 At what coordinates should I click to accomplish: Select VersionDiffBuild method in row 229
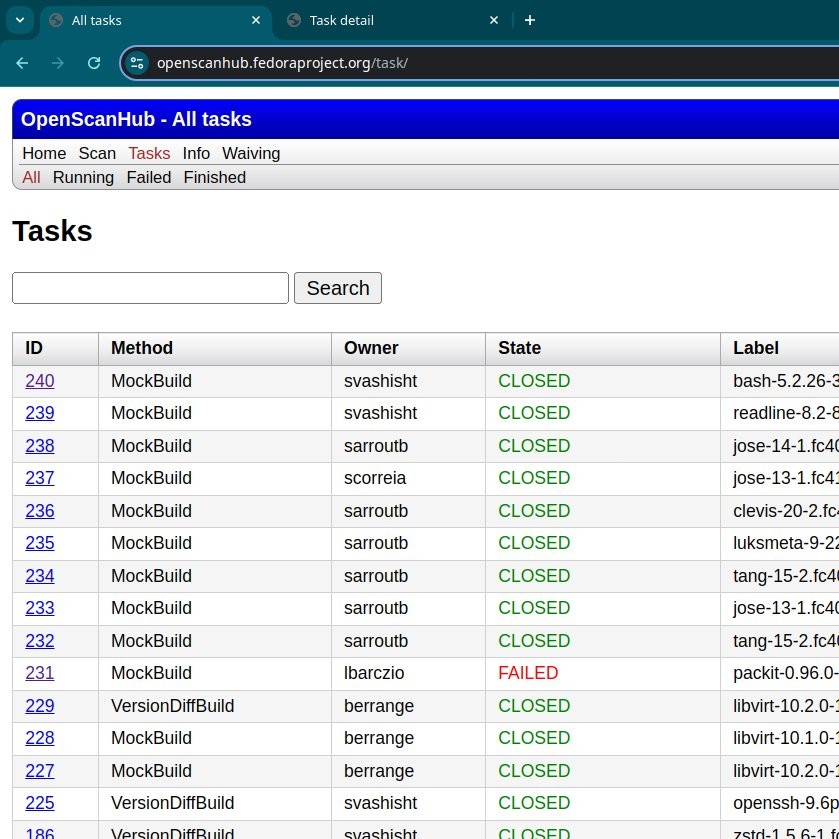coord(173,706)
